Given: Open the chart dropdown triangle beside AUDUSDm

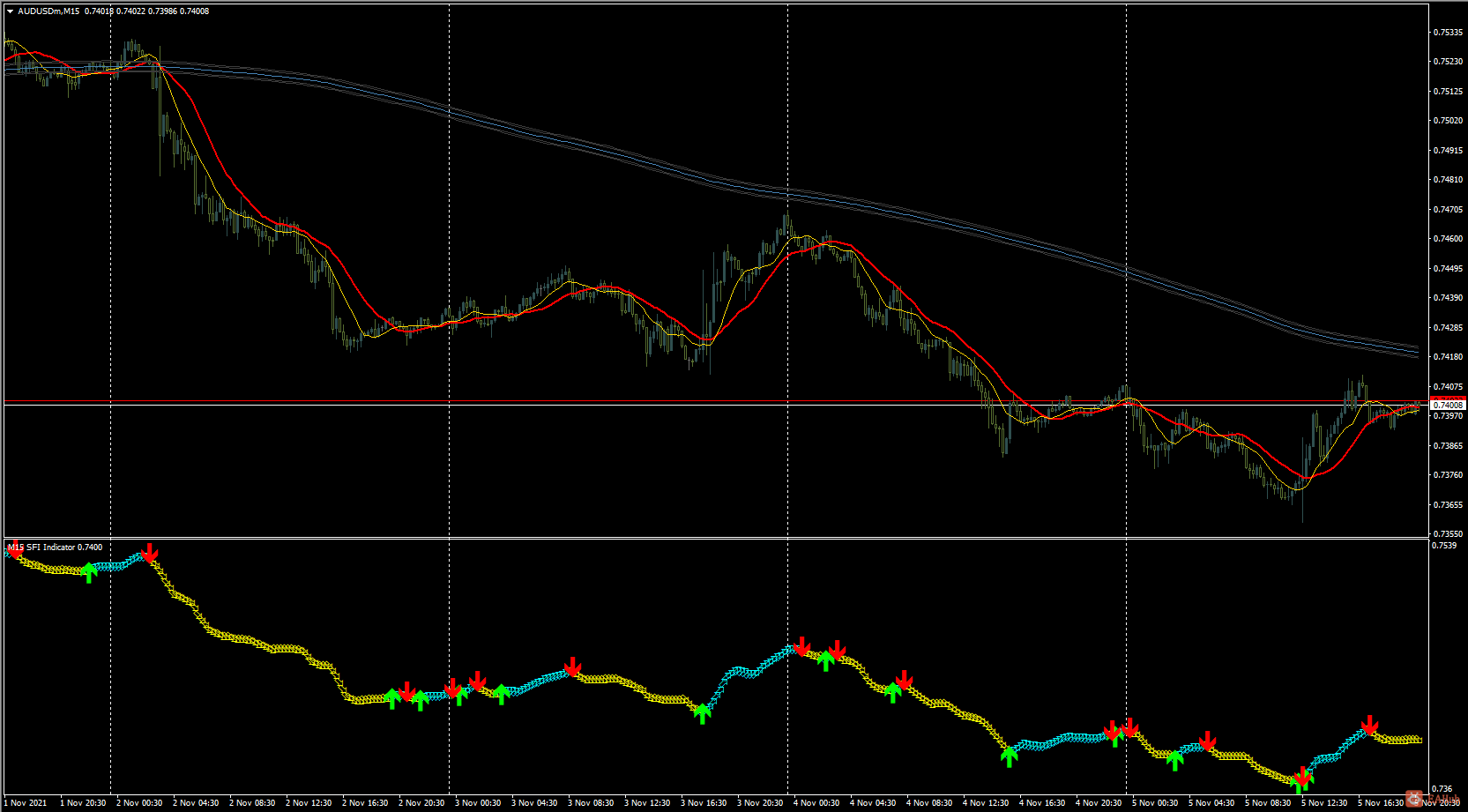Looking at the screenshot, I should (11, 11).
